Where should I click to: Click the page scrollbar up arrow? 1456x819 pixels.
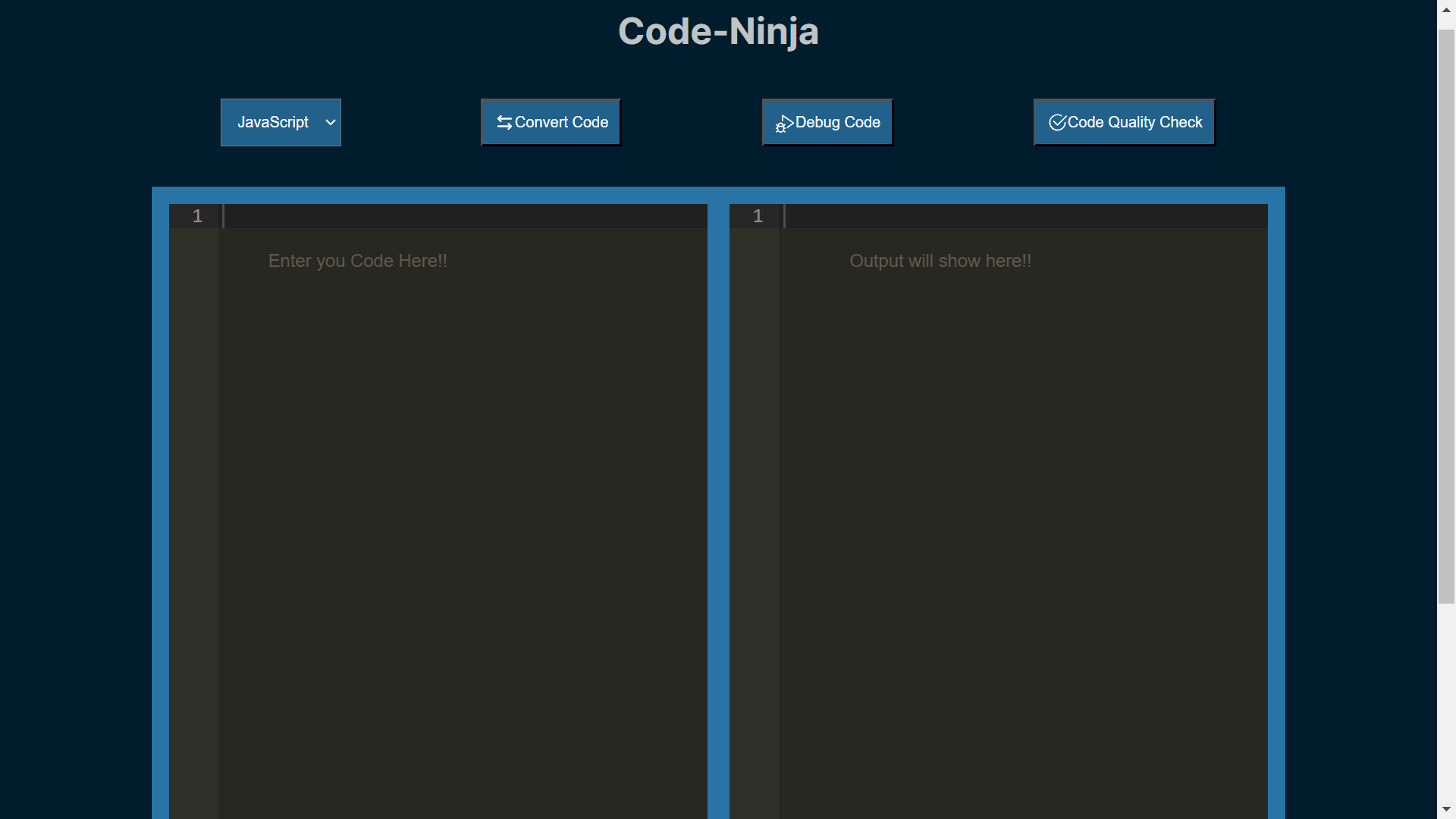1446,9
